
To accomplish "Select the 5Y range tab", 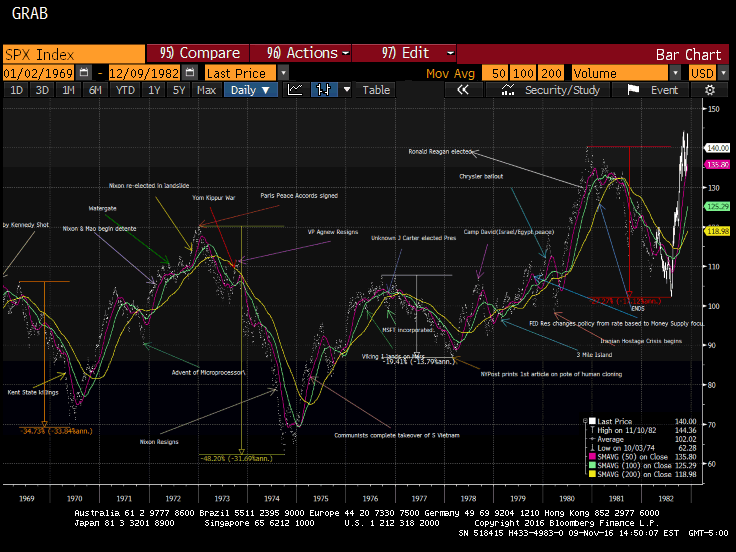I will pyautogui.click(x=179, y=90).
